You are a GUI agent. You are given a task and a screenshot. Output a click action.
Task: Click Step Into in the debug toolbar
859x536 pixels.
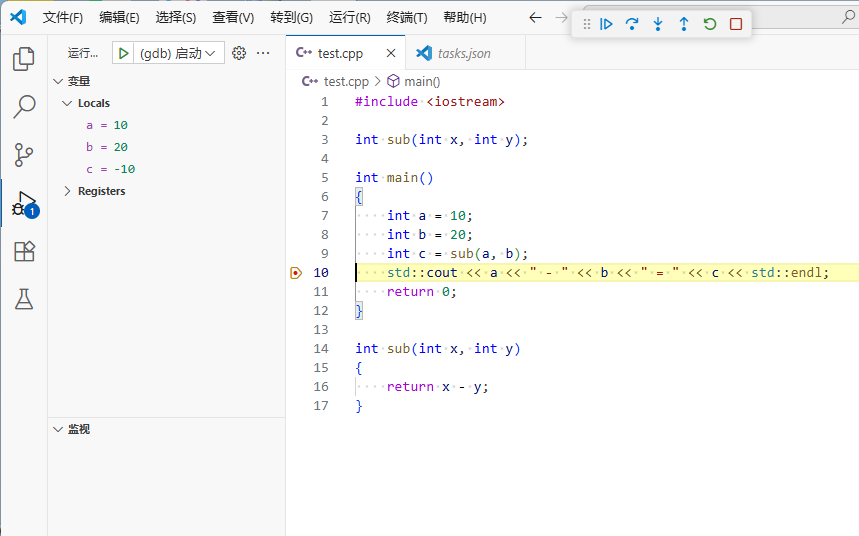pos(658,24)
